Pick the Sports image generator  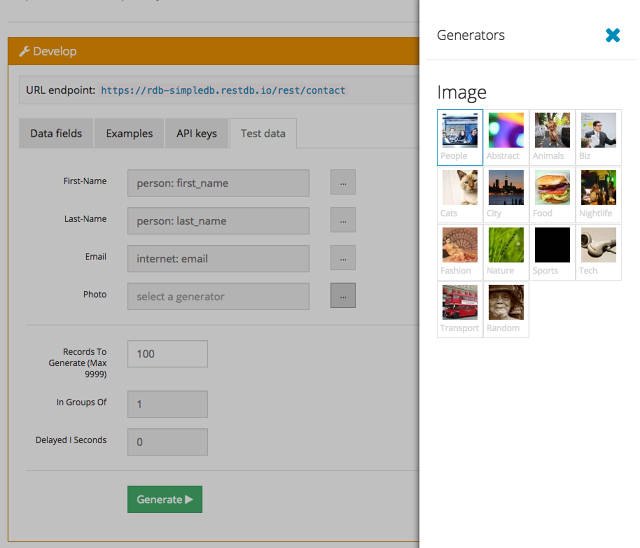[552, 252]
